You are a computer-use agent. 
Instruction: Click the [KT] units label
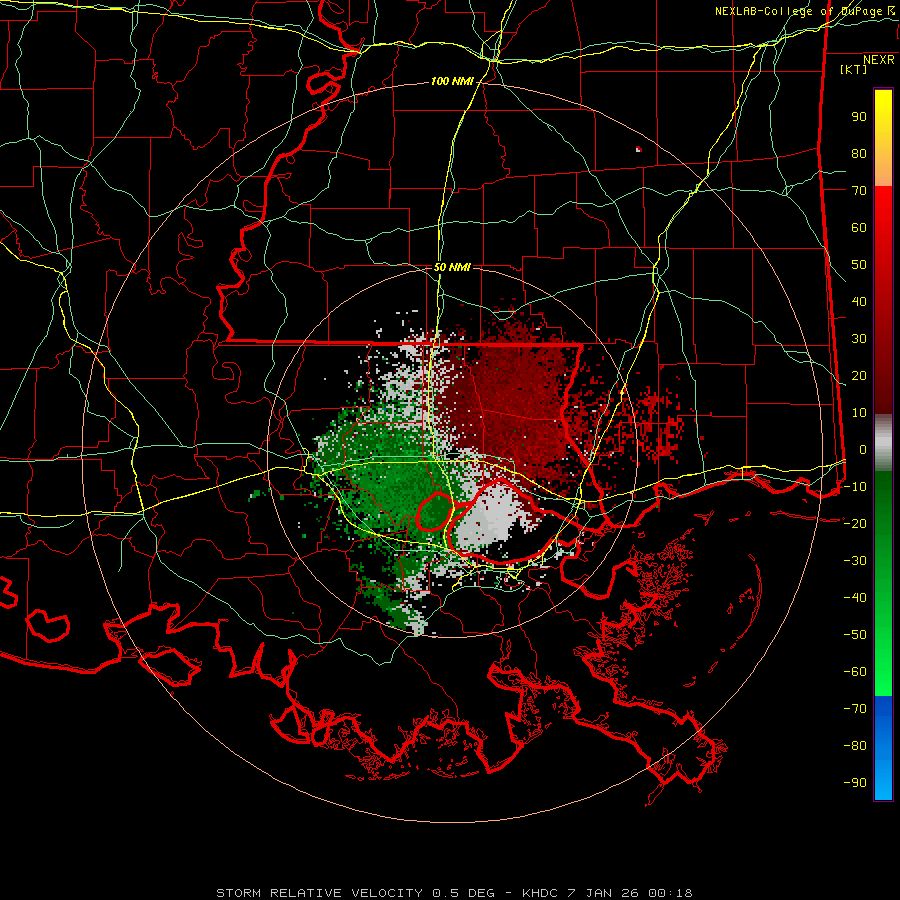pos(854,69)
